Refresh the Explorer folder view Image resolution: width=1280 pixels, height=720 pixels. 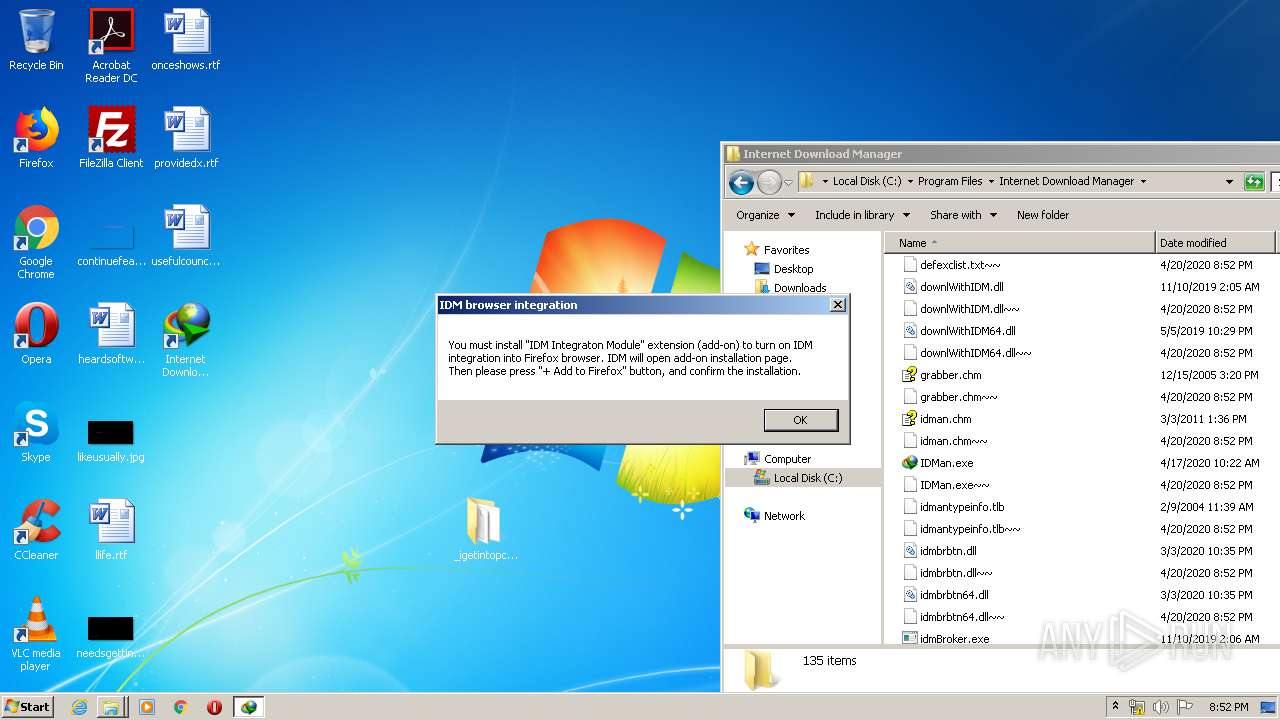[1254, 182]
